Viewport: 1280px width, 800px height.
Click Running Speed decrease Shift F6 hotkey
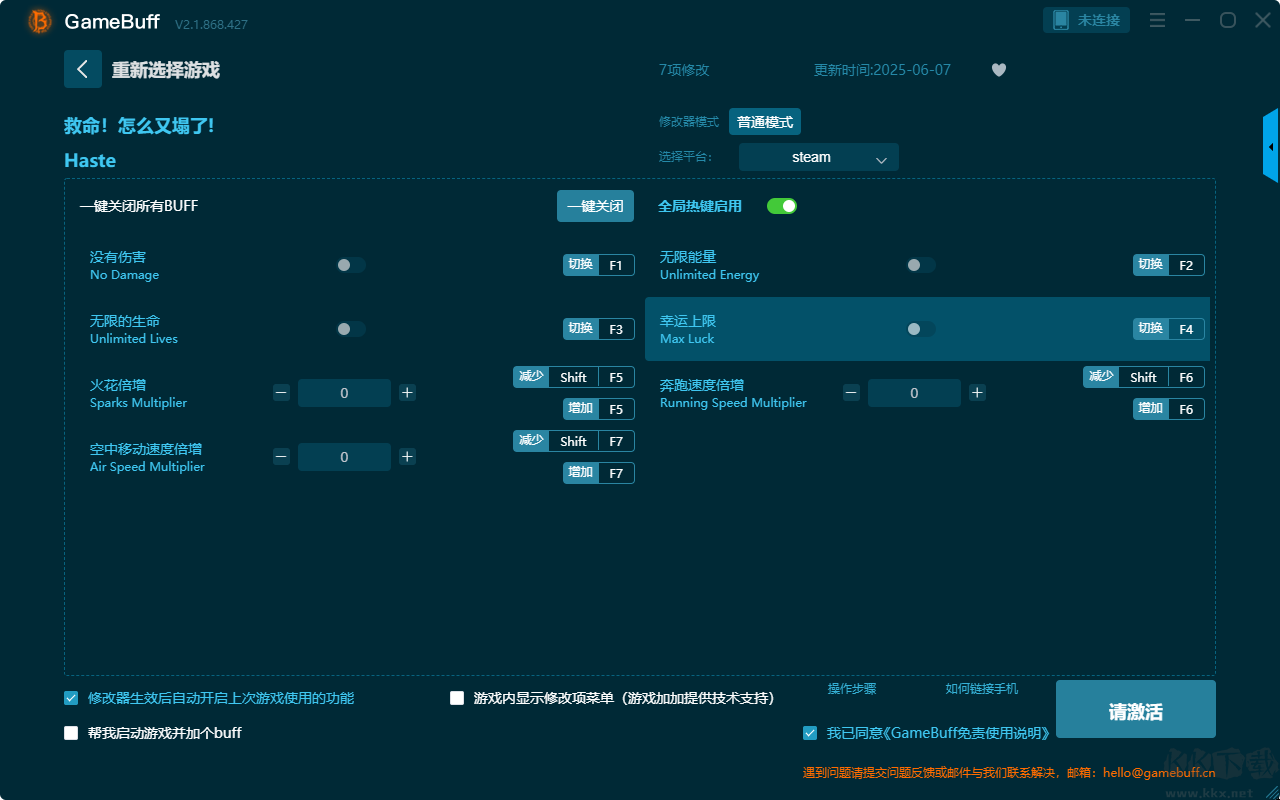[x=1144, y=377]
